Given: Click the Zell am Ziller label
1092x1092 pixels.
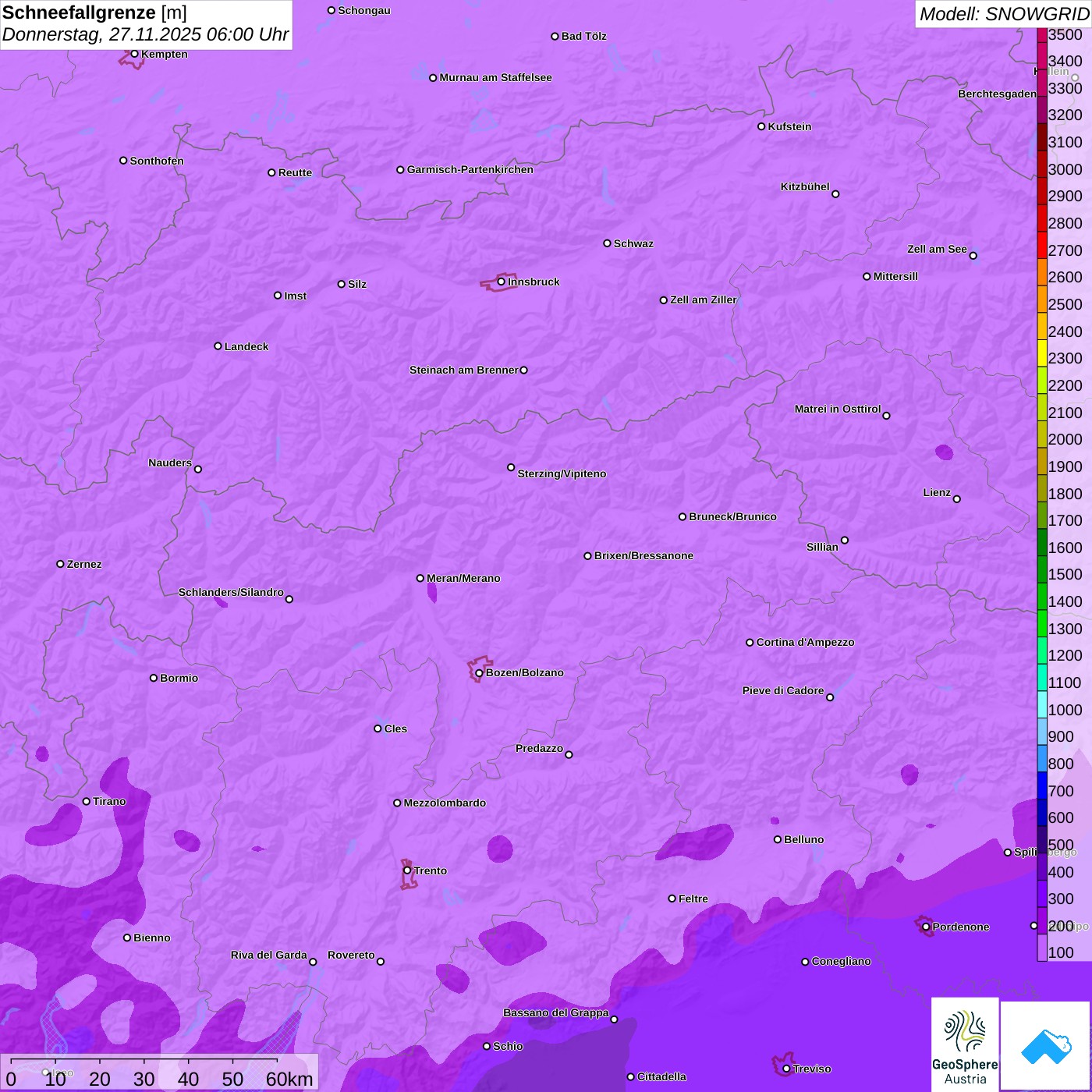Looking at the screenshot, I should tap(703, 300).
